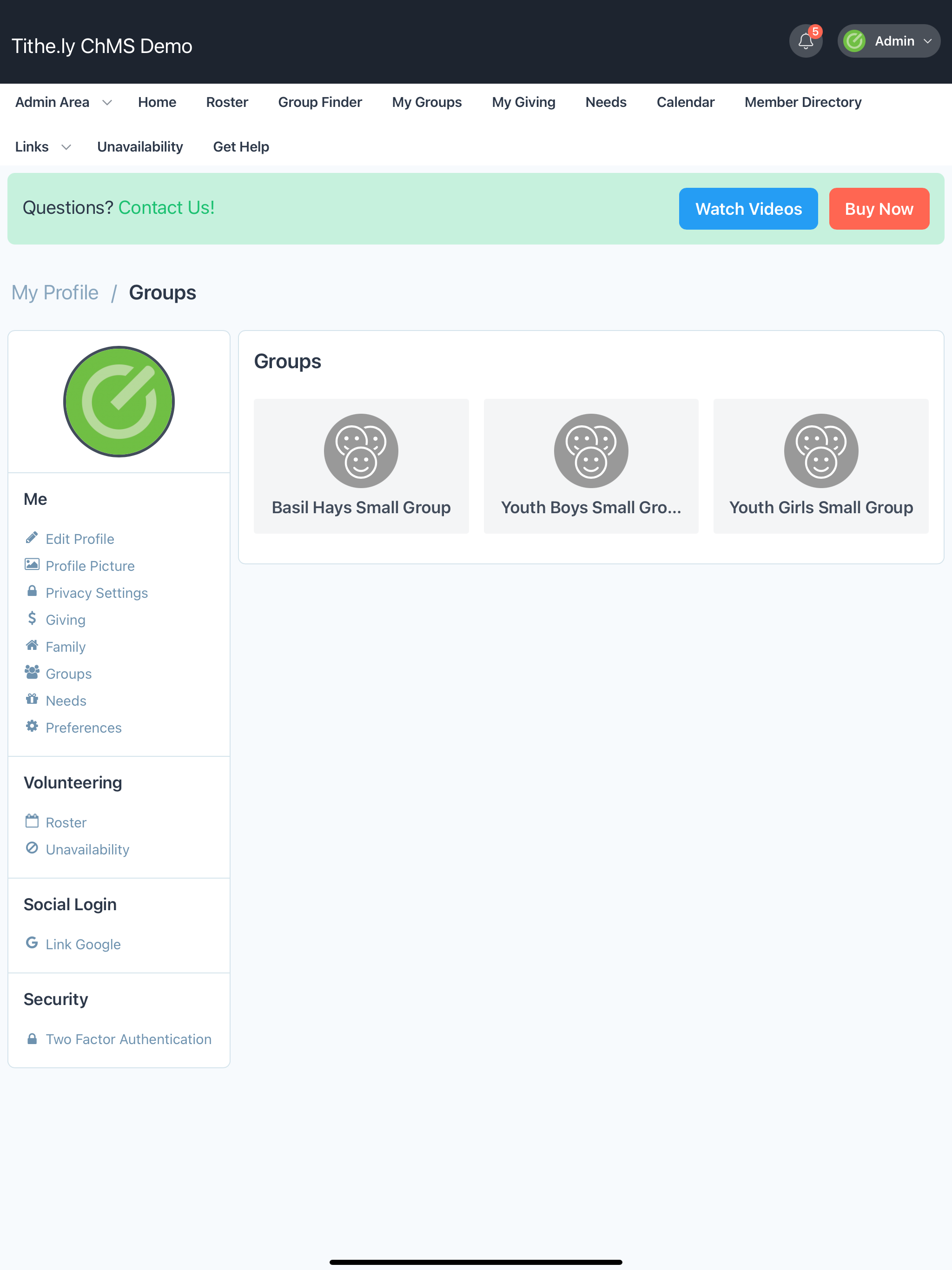The width and height of the screenshot is (952, 1270).
Task: Open Unavailability under Volunteering
Action: [87, 850]
